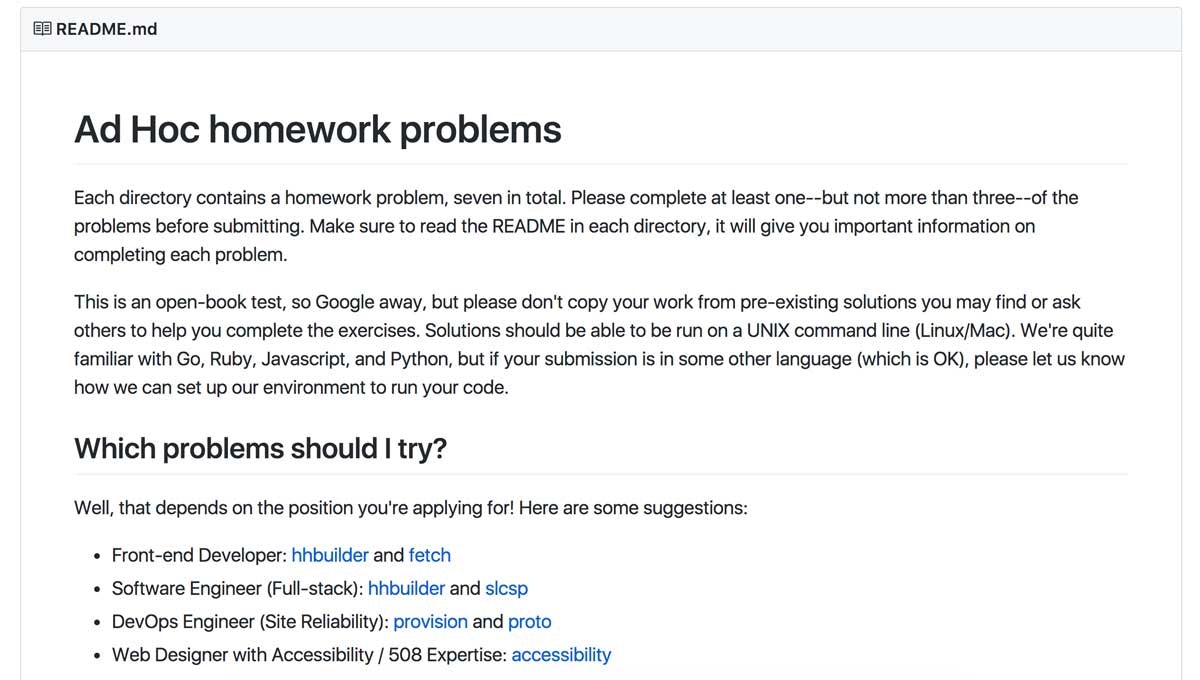Open the fetch problem link
1200x680 pixels.
coord(430,555)
